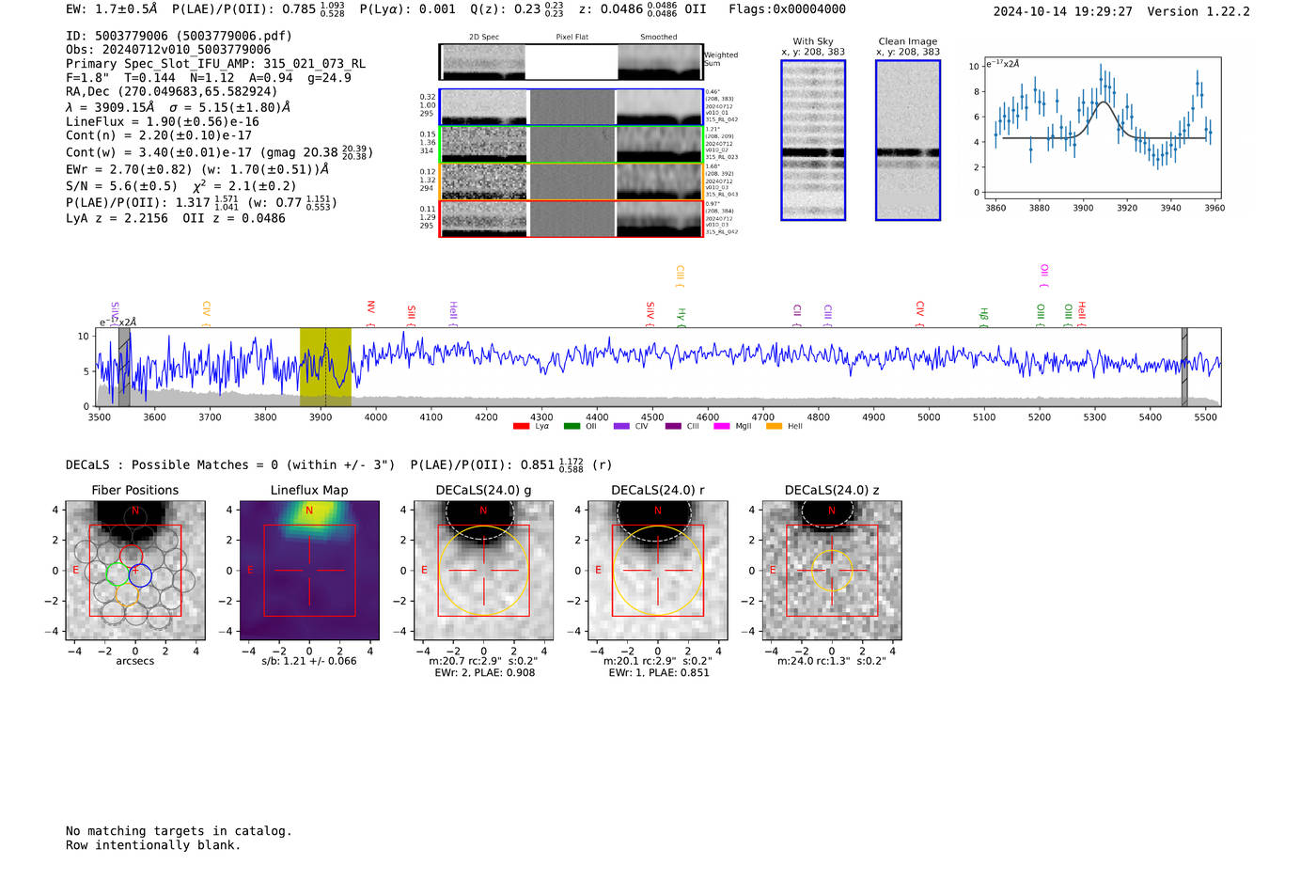The height and width of the screenshot is (896, 1316).
Task: Click the dark purple CIII legend swatch
Action: [x=673, y=427]
